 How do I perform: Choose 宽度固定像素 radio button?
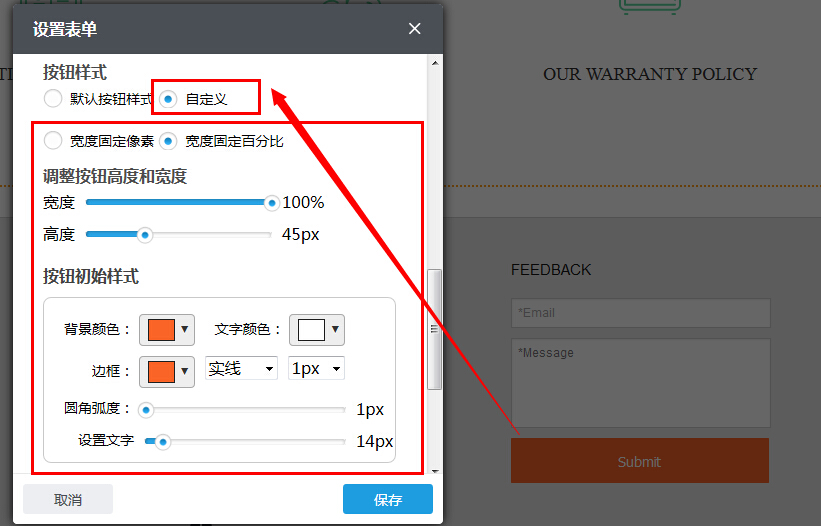(53, 141)
